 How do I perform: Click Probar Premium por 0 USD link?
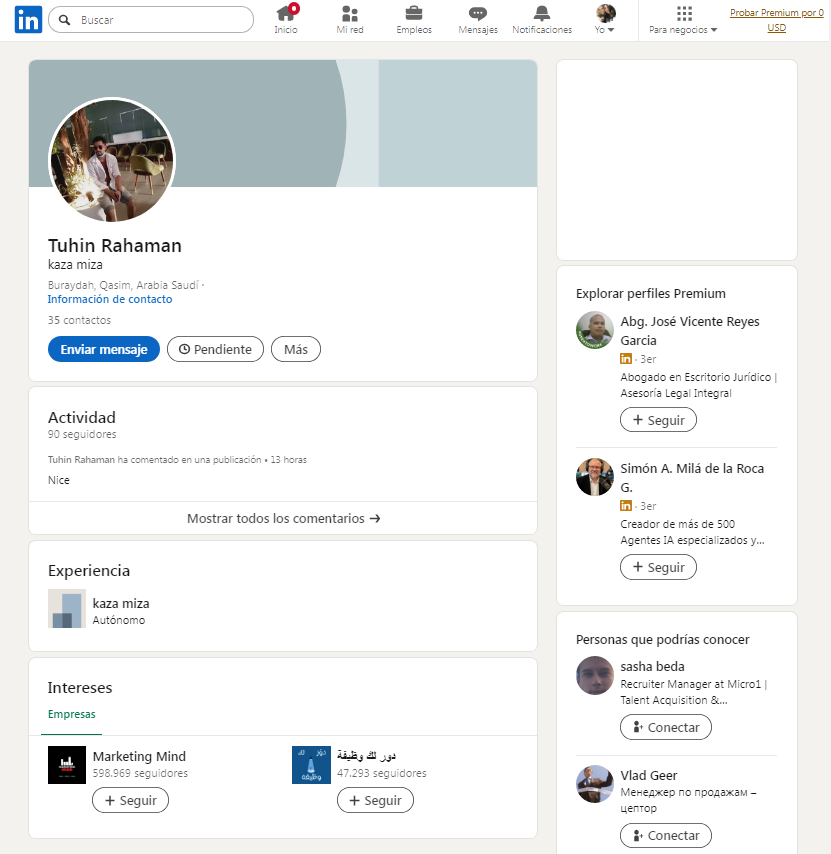[777, 20]
